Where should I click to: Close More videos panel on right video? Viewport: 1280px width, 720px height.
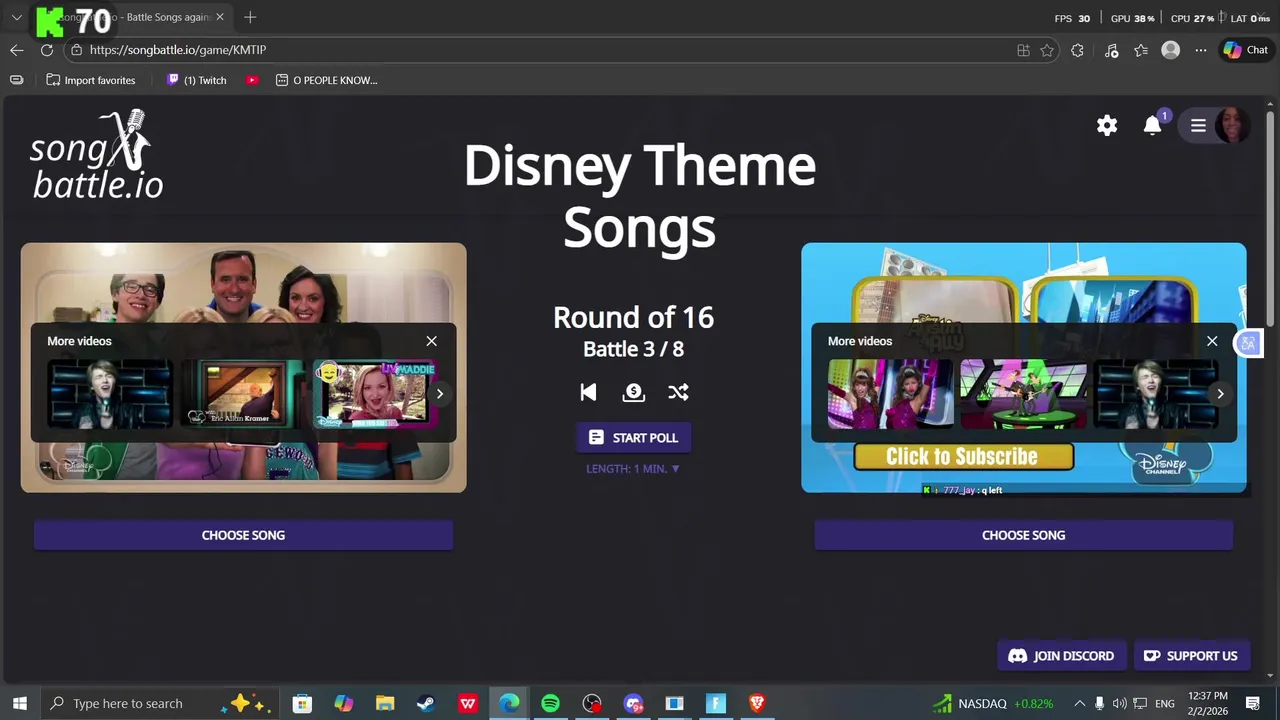(x=1212, y=341)
